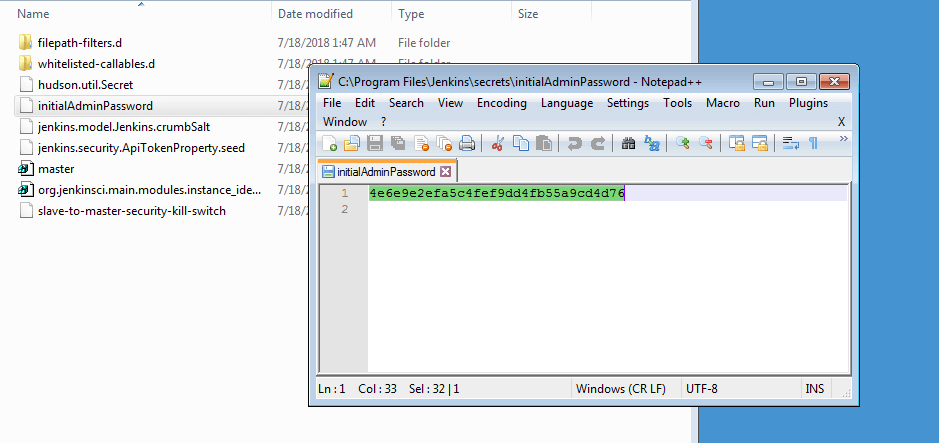This screenshot has width=939, height=443.
Task: Click the Save All stacked disks icon
Action: coord(398,144)
